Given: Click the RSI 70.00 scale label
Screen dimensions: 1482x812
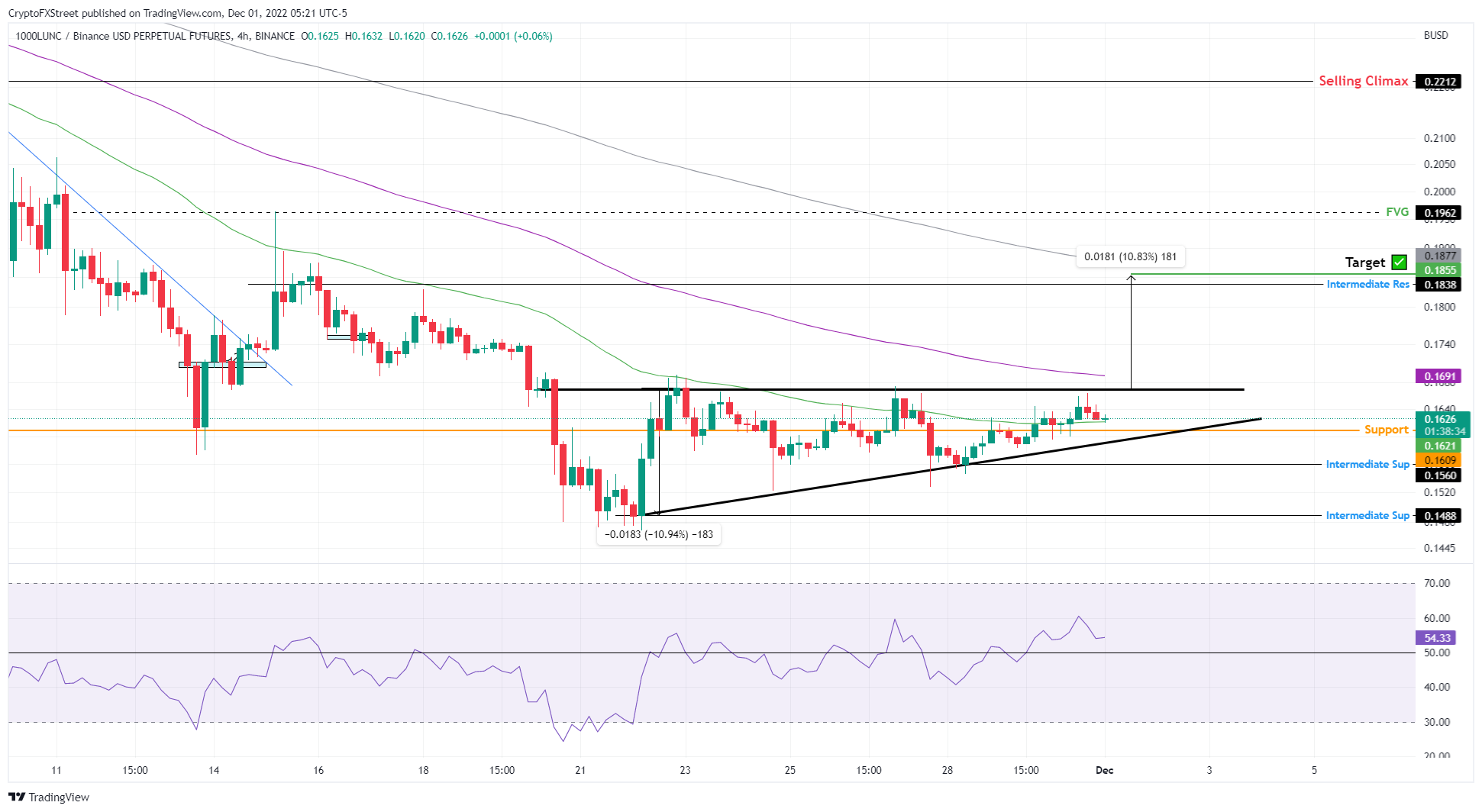Looking at the screenshot, I should coord(1437,583).
